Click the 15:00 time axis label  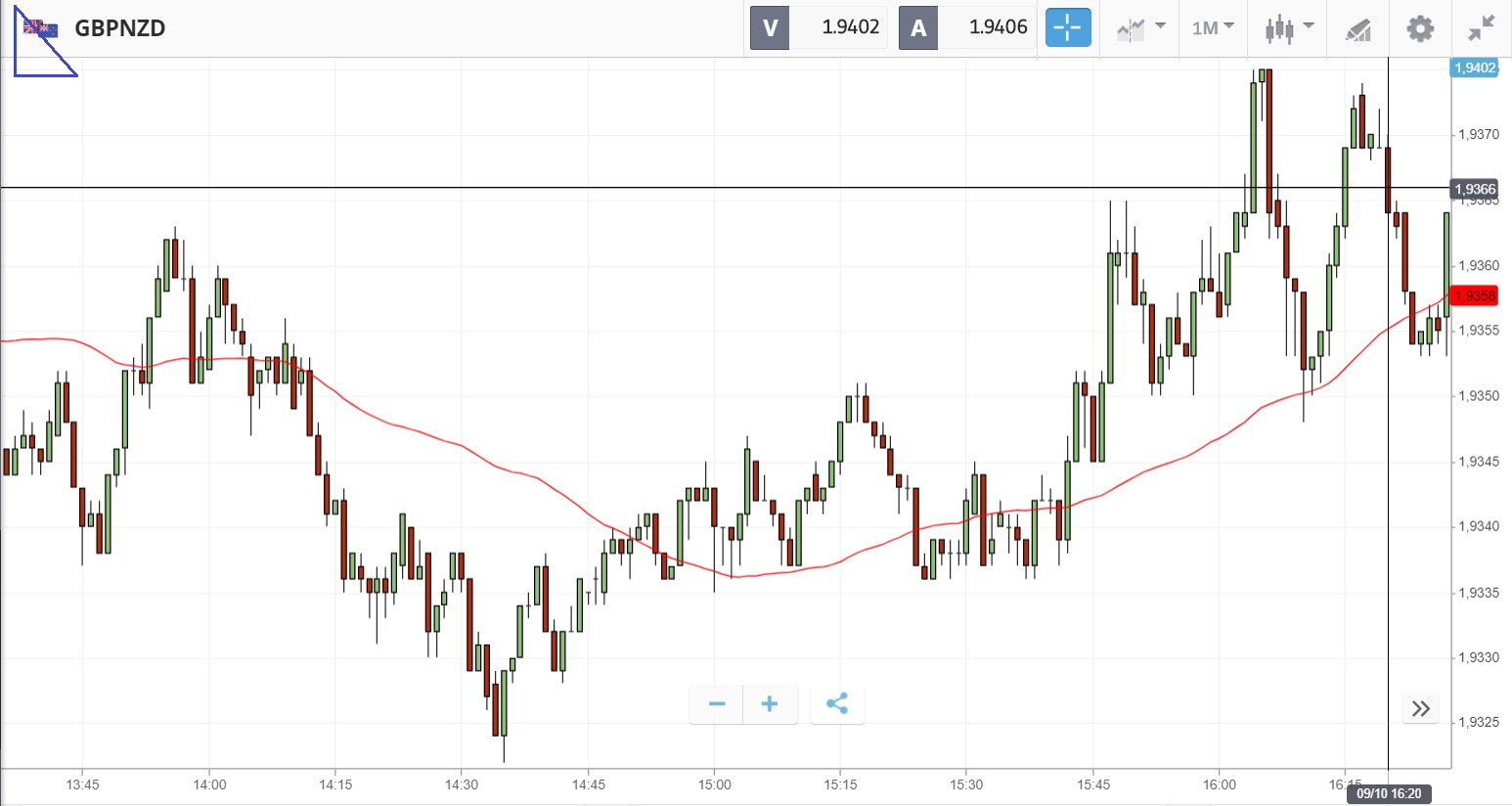714,784
